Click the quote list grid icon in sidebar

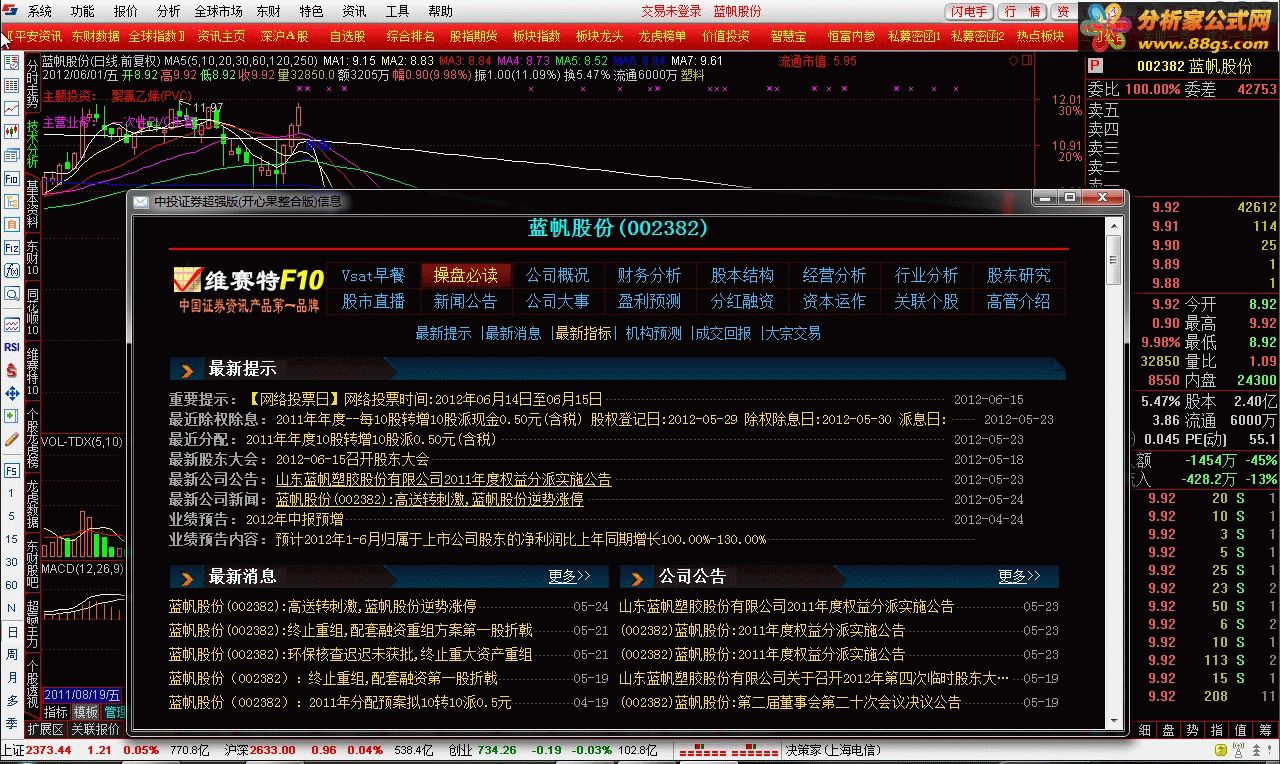click(12, 85)
